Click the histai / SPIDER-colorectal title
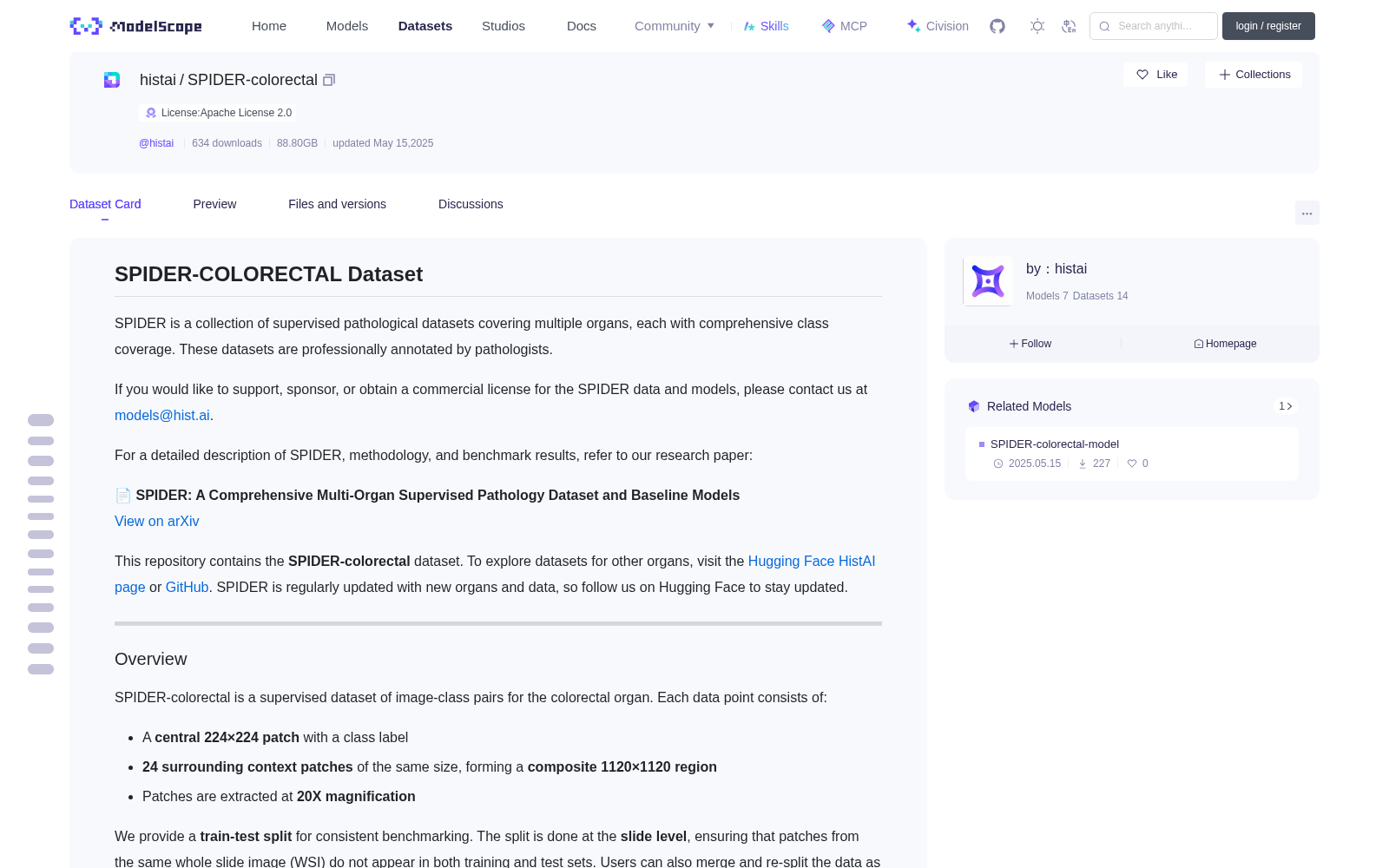 point(228,80)
